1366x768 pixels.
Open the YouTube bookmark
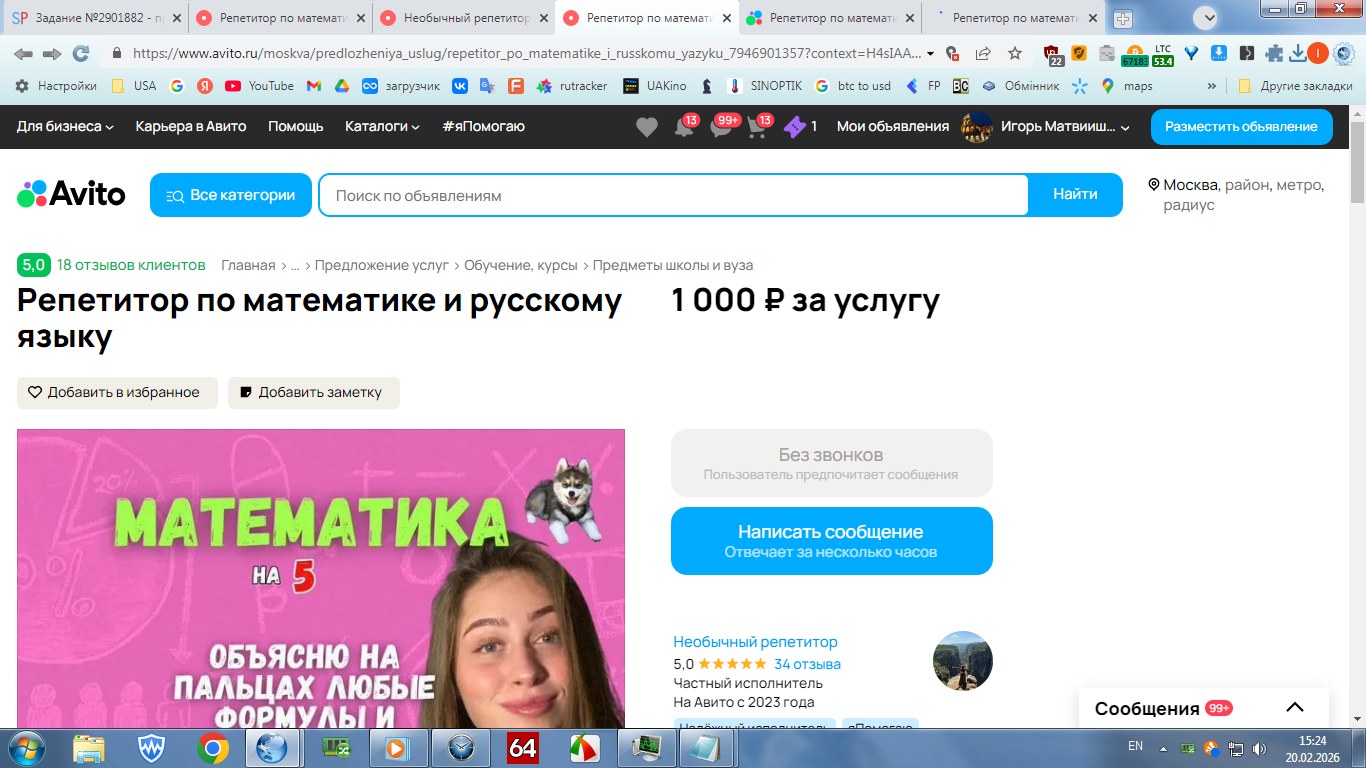pos(259,86)
